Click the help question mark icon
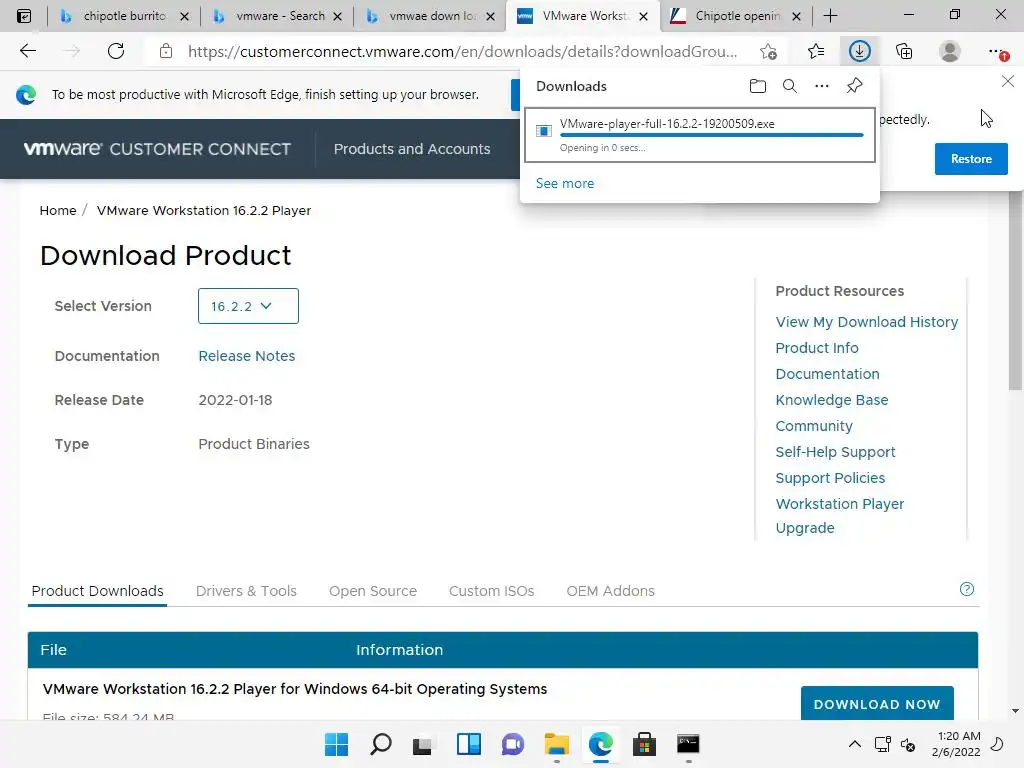Image resolution: width=1024 pixels, height=768 pixels. (967, 589)
